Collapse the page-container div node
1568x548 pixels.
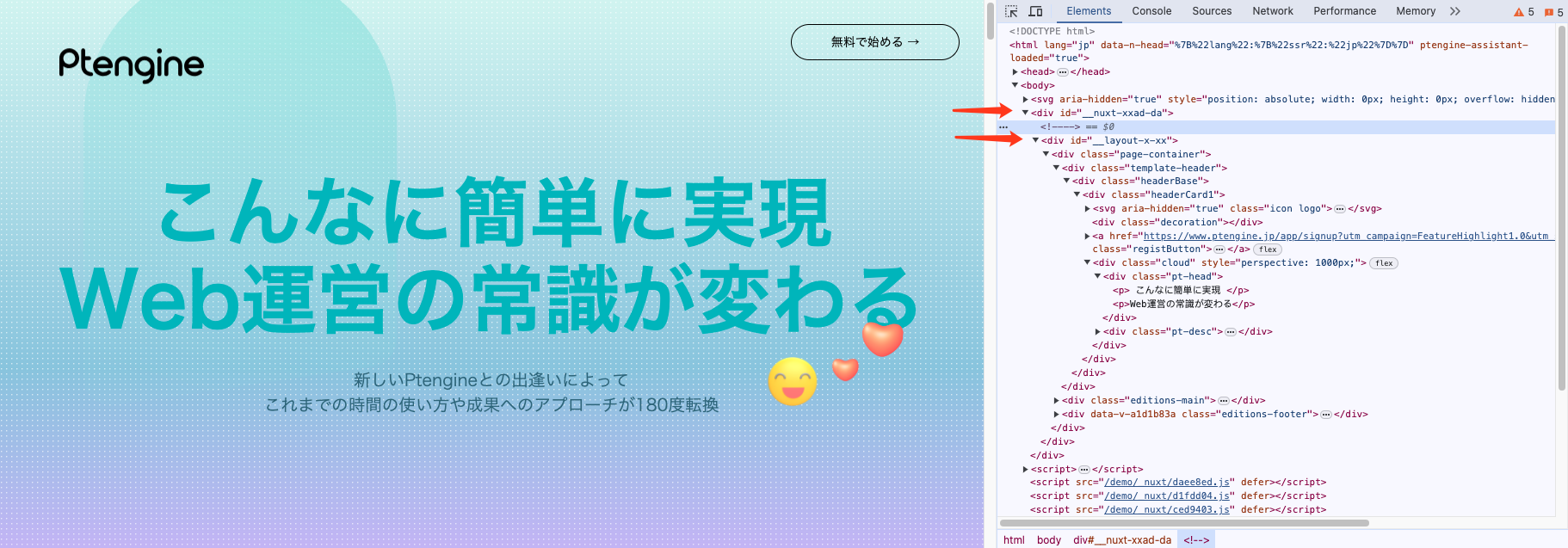[x=1046, y=155]
